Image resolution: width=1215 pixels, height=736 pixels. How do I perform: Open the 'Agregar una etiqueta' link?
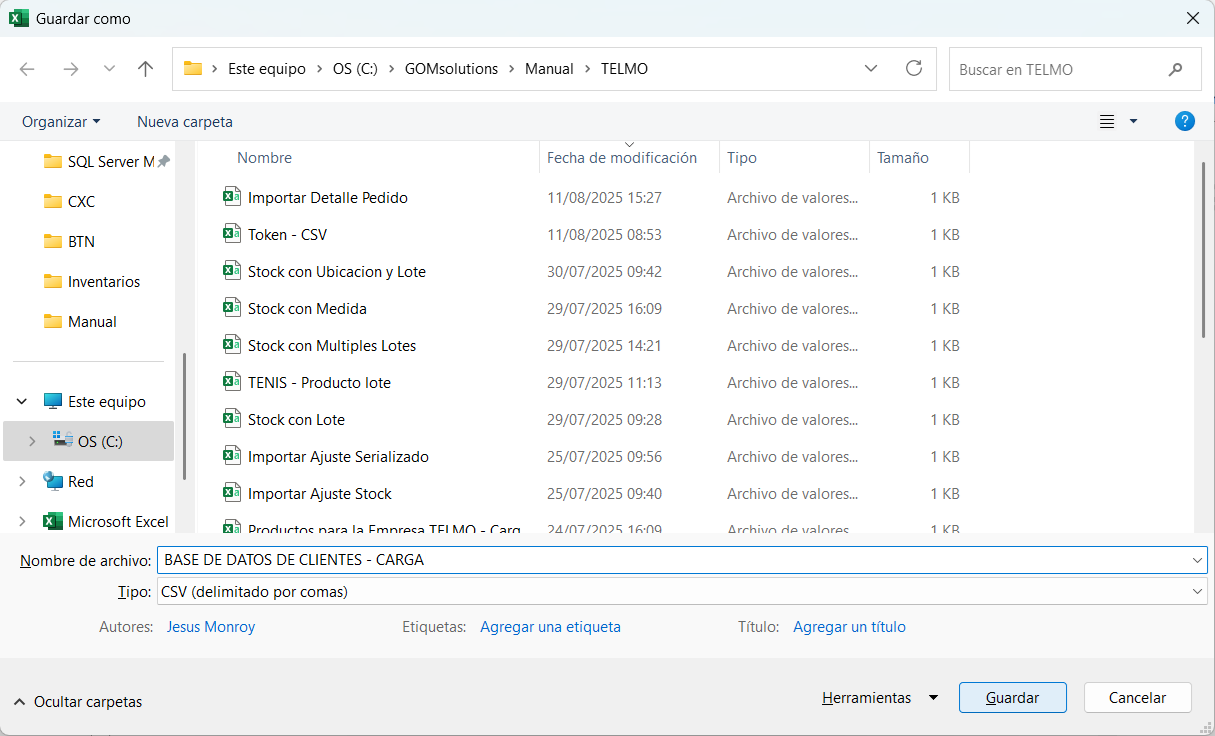tap(550, 626)
